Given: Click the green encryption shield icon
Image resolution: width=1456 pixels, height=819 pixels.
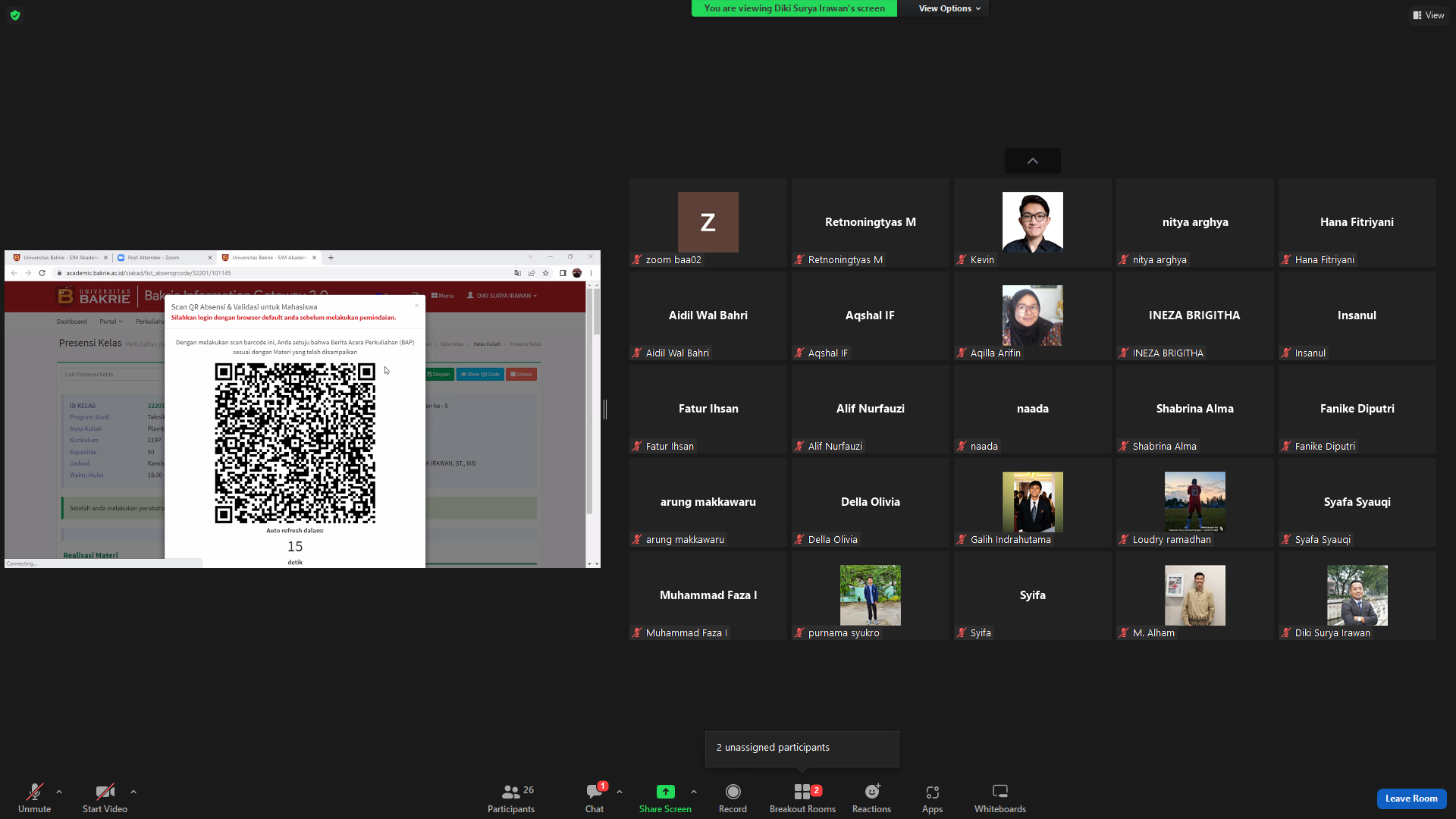Looking at the screenshot, I should click(x=15, y=15).
